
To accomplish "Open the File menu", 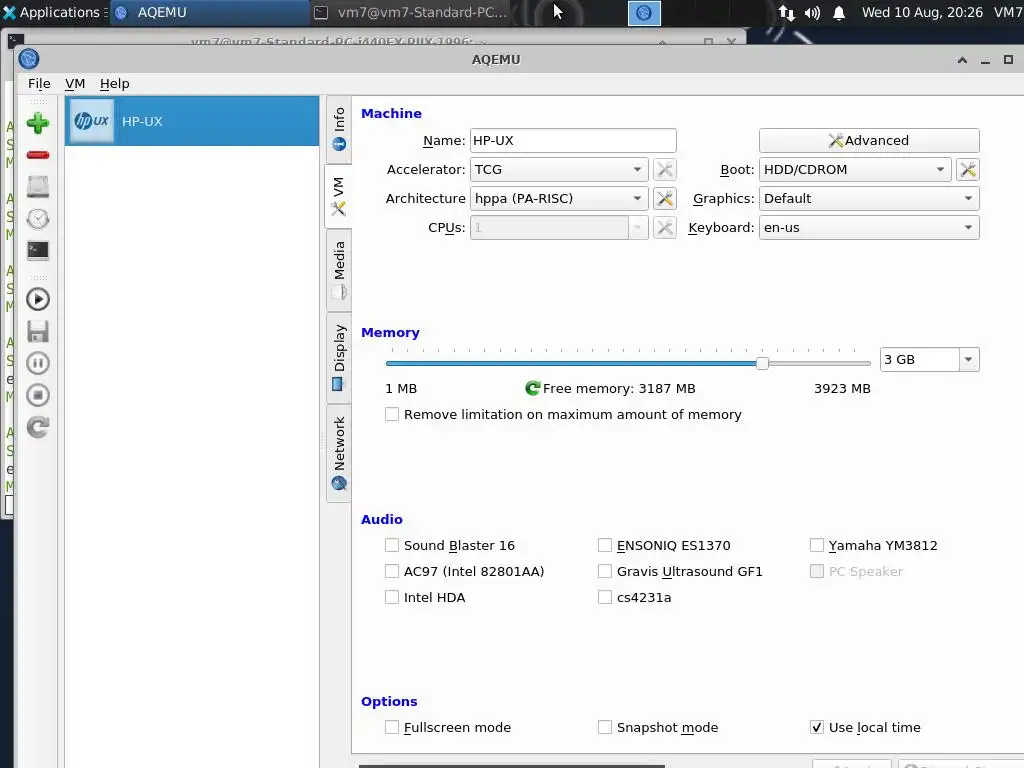I will [39, 84].
